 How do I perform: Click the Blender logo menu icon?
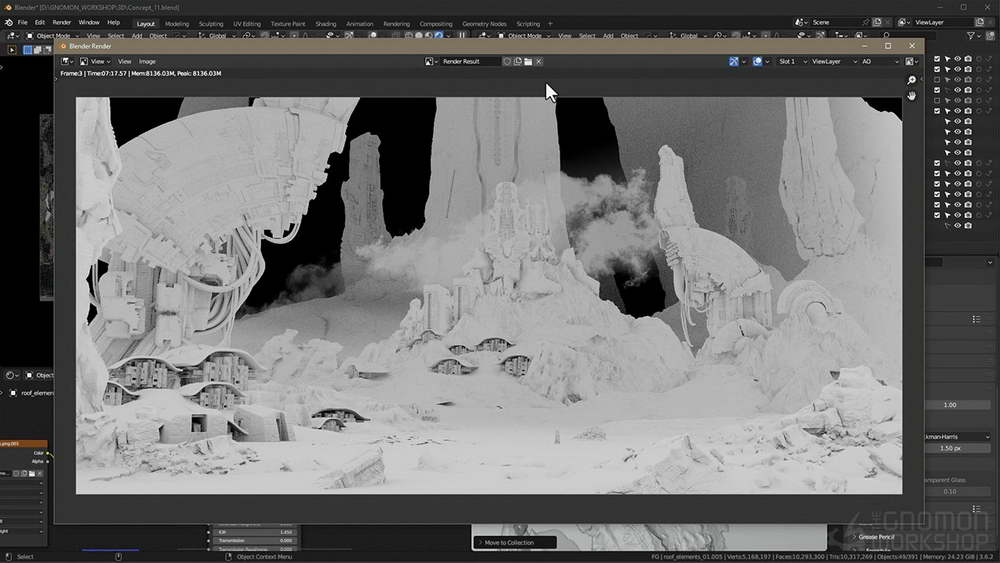[x=9, y=22]
